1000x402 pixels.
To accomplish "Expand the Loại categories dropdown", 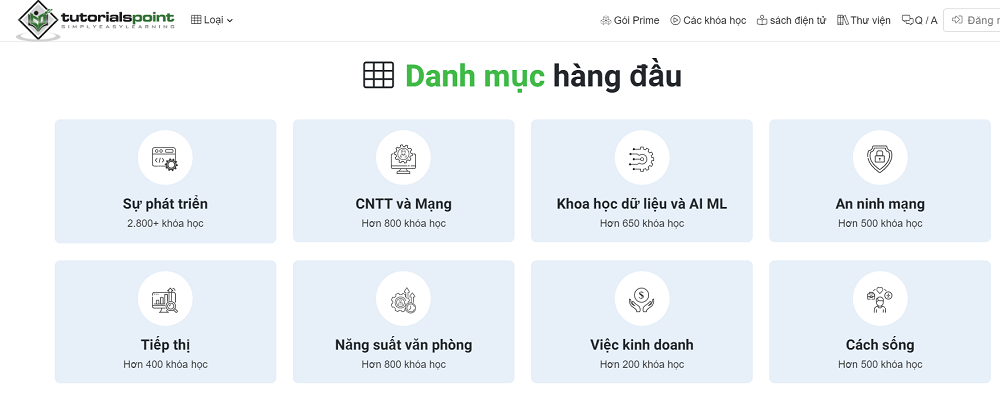I will tap(212, 20).
